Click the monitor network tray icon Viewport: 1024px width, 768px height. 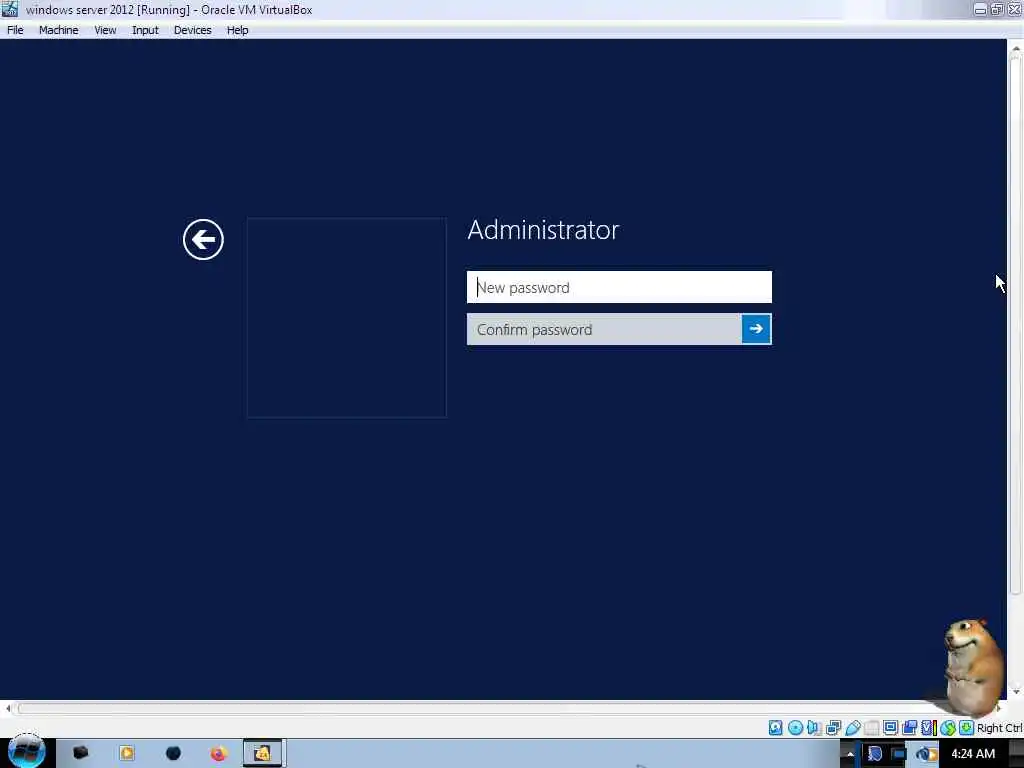coord(899,754)
